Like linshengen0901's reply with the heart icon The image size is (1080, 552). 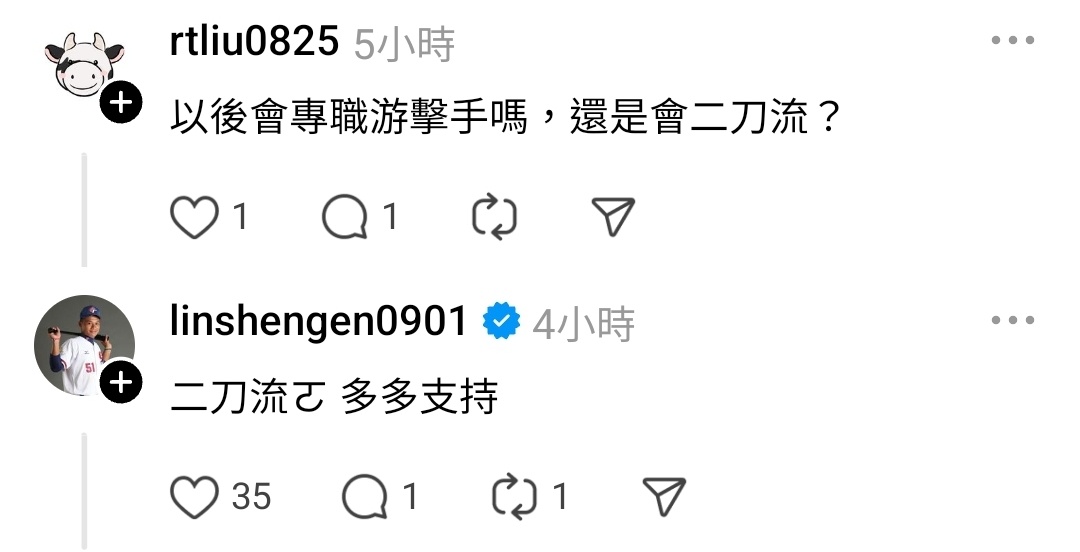[194, 497]
